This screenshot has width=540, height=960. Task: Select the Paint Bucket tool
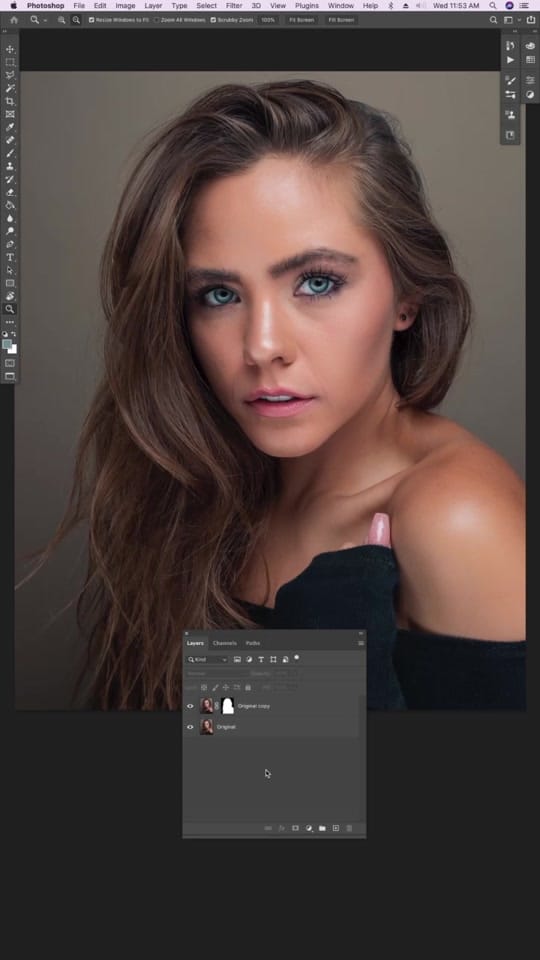(10, 205)
